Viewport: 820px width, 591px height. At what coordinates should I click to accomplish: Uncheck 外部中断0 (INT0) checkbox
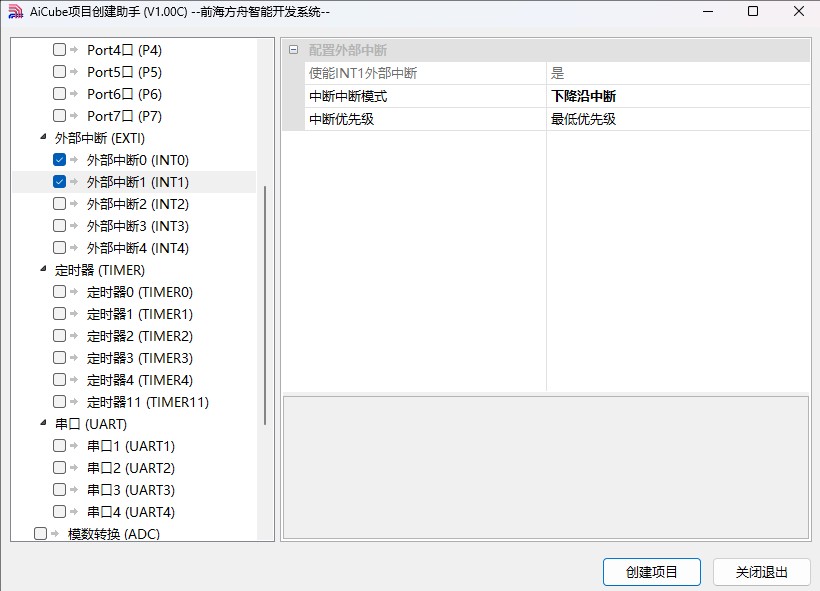(x=60, y=160)
